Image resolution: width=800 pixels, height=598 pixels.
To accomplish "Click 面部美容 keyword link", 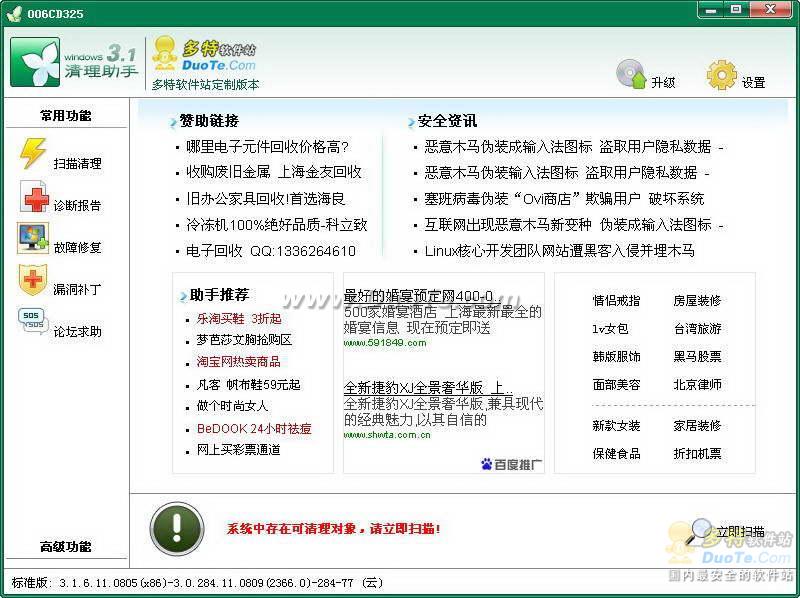I will coord(616,384).
